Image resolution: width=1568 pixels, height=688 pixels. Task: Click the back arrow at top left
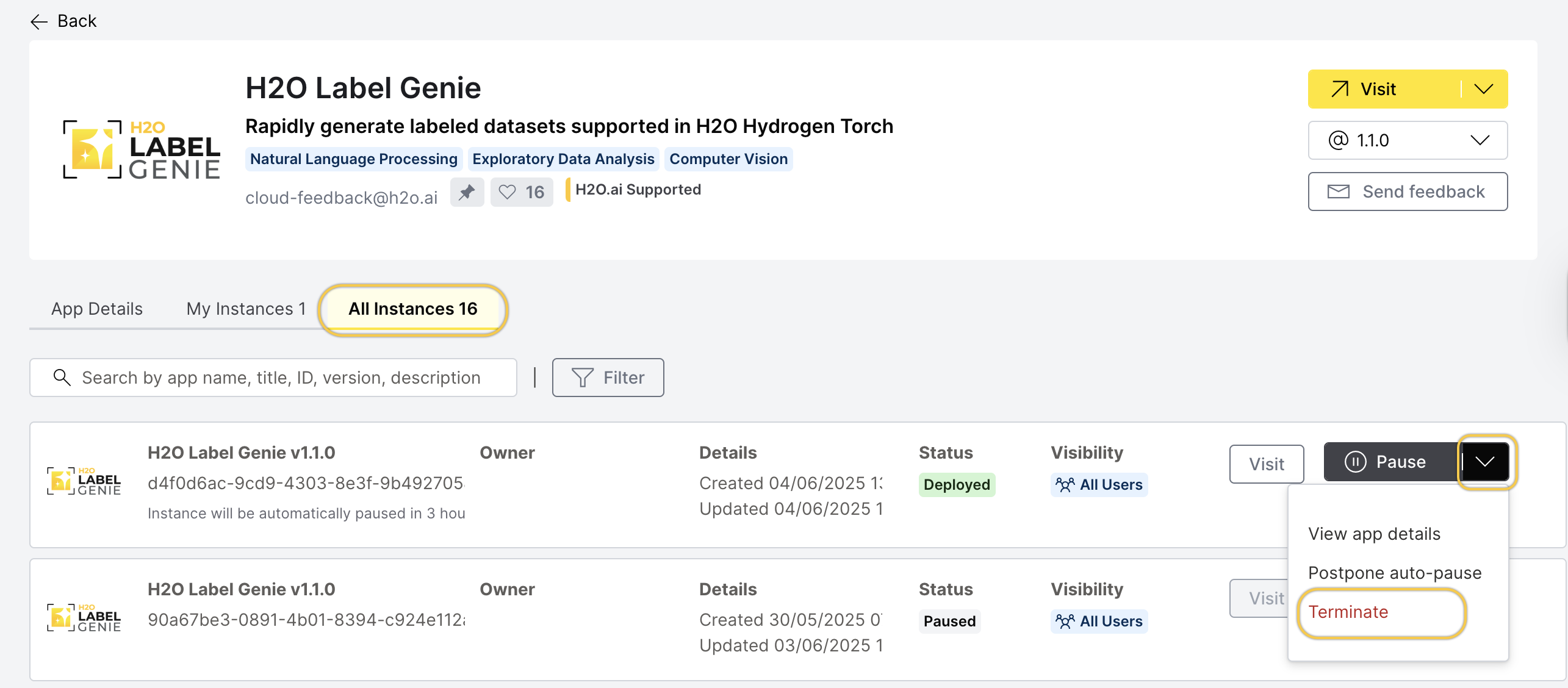(x=38, y=21)
